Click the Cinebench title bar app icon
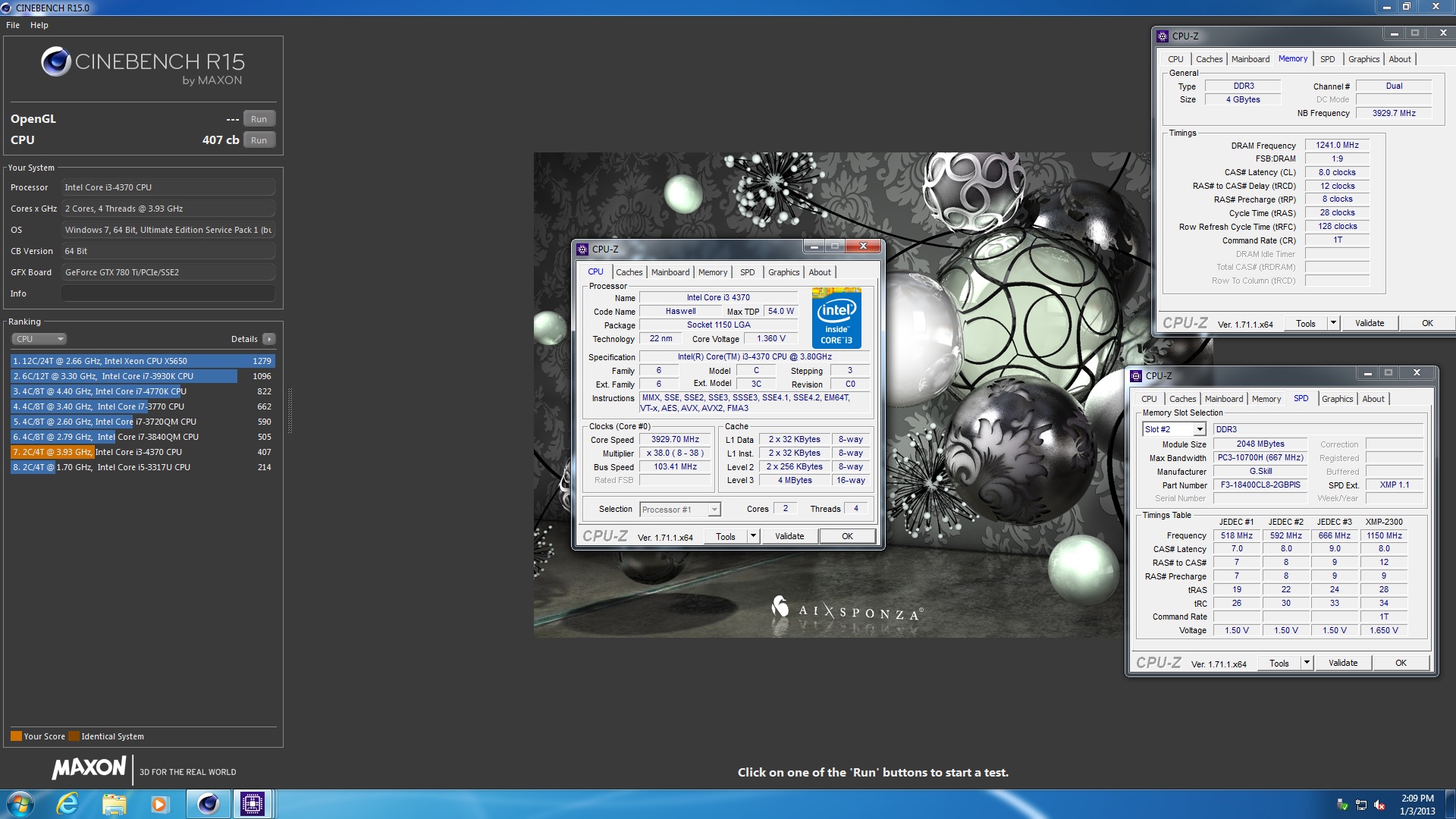This screenshot has width=1456, height=819. pyautogui.click(x=7, y=8)
